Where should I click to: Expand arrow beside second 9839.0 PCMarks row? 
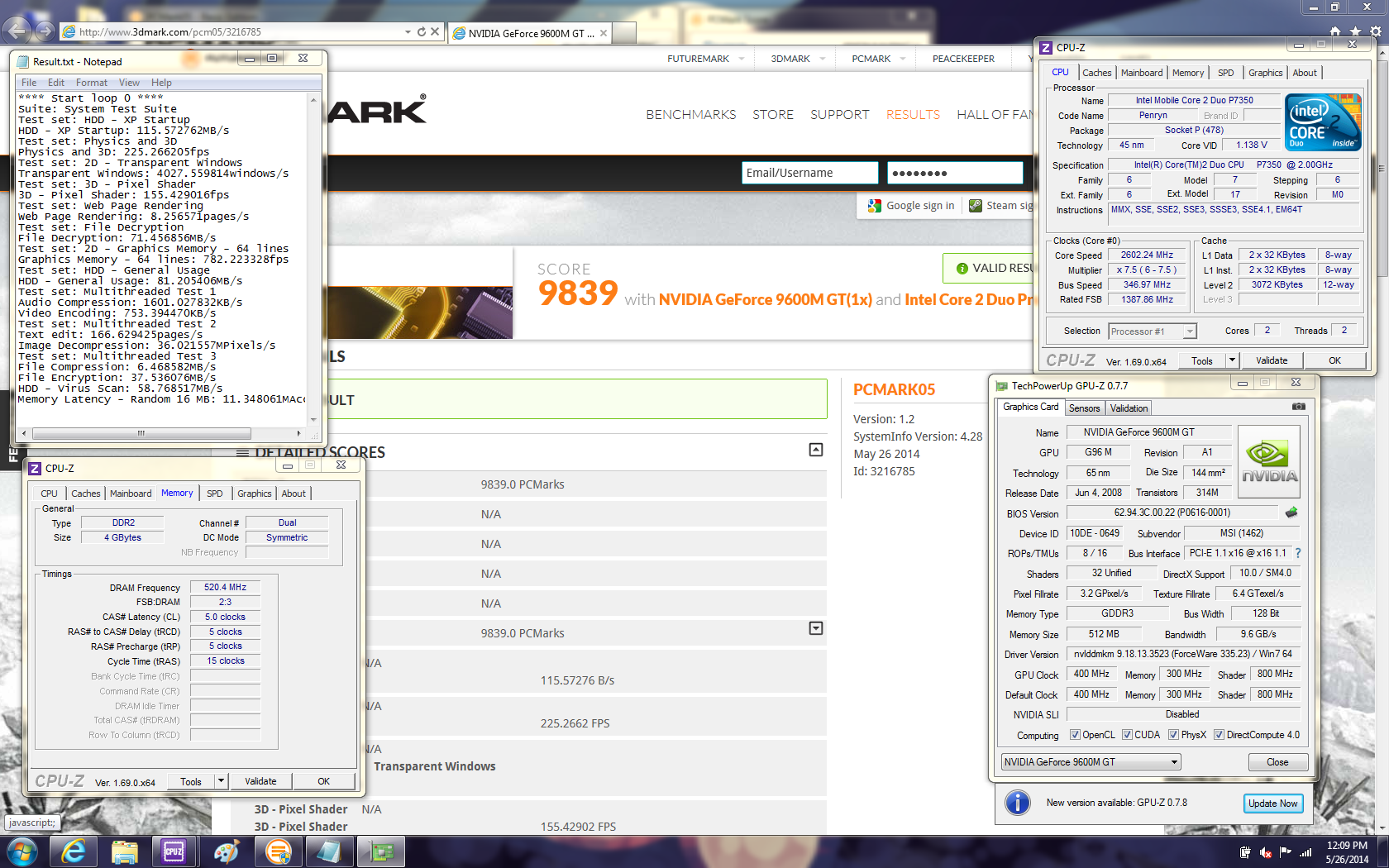[816, 628]
